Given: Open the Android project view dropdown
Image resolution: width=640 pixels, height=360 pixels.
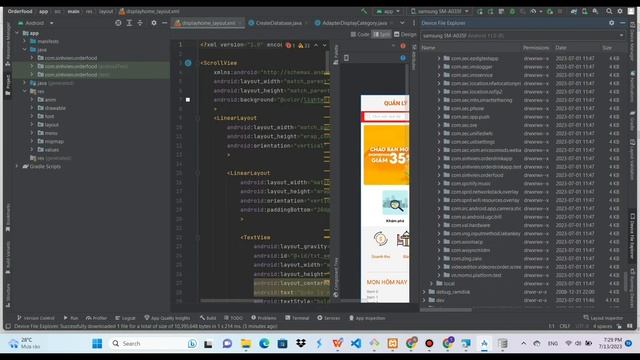Looking at the screenshot, I should point(36,23).
